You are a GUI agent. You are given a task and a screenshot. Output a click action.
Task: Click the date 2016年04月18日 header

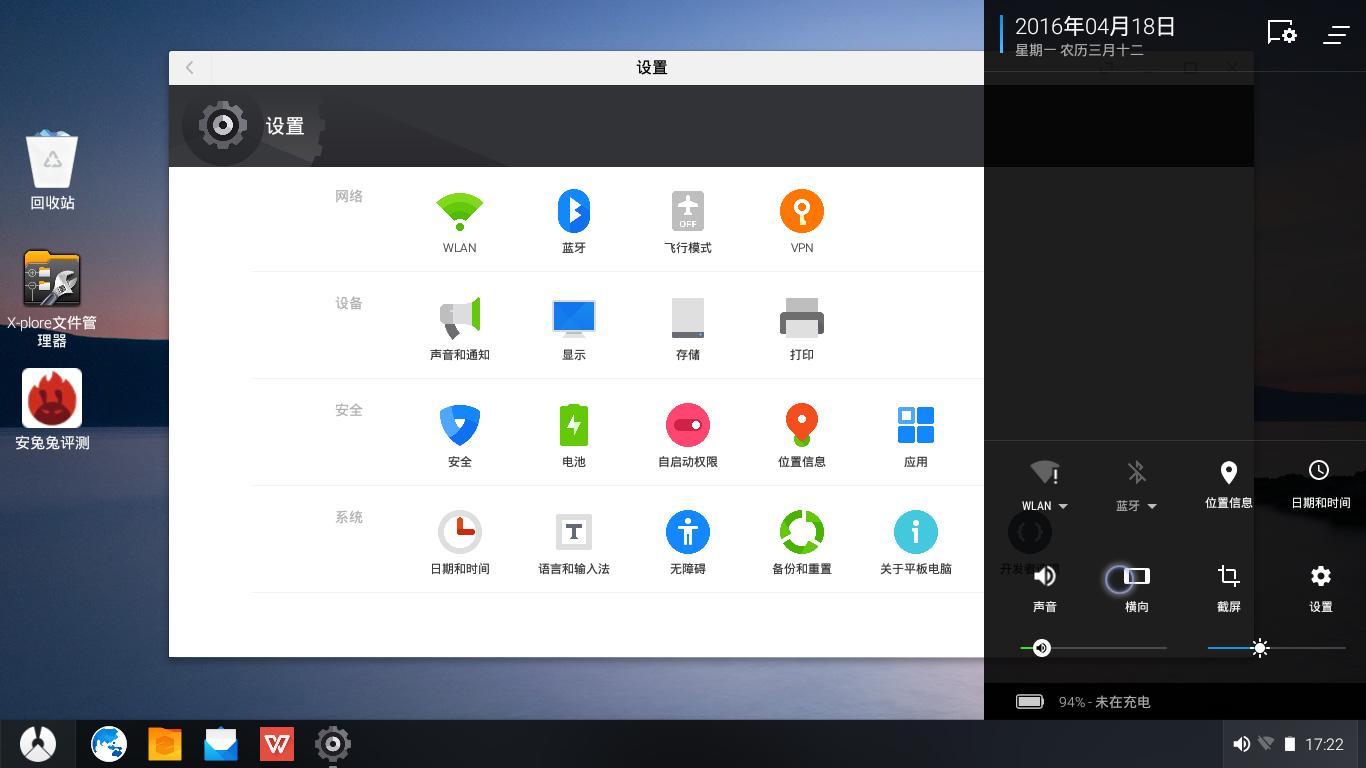(x=1095, y=27)
